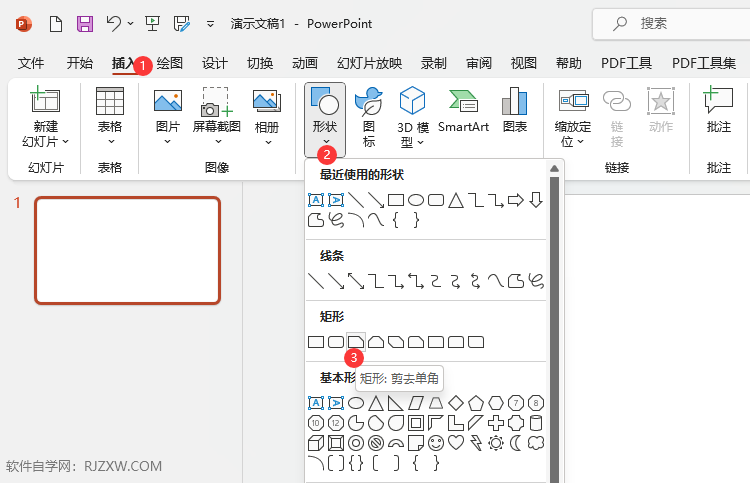Select the folded corner shape
This screenshot has height=483, width=750.
coord(416,443)
